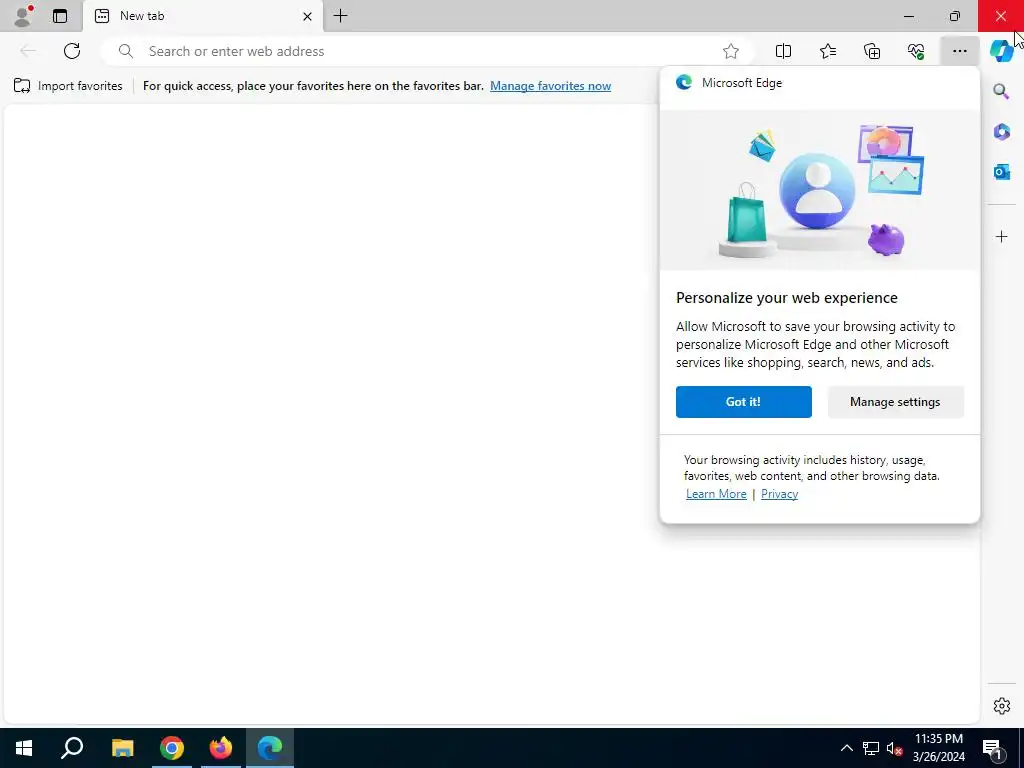Click Import favorites
1024x768 pixels.
pyautogui.click(x=68, y=86)
